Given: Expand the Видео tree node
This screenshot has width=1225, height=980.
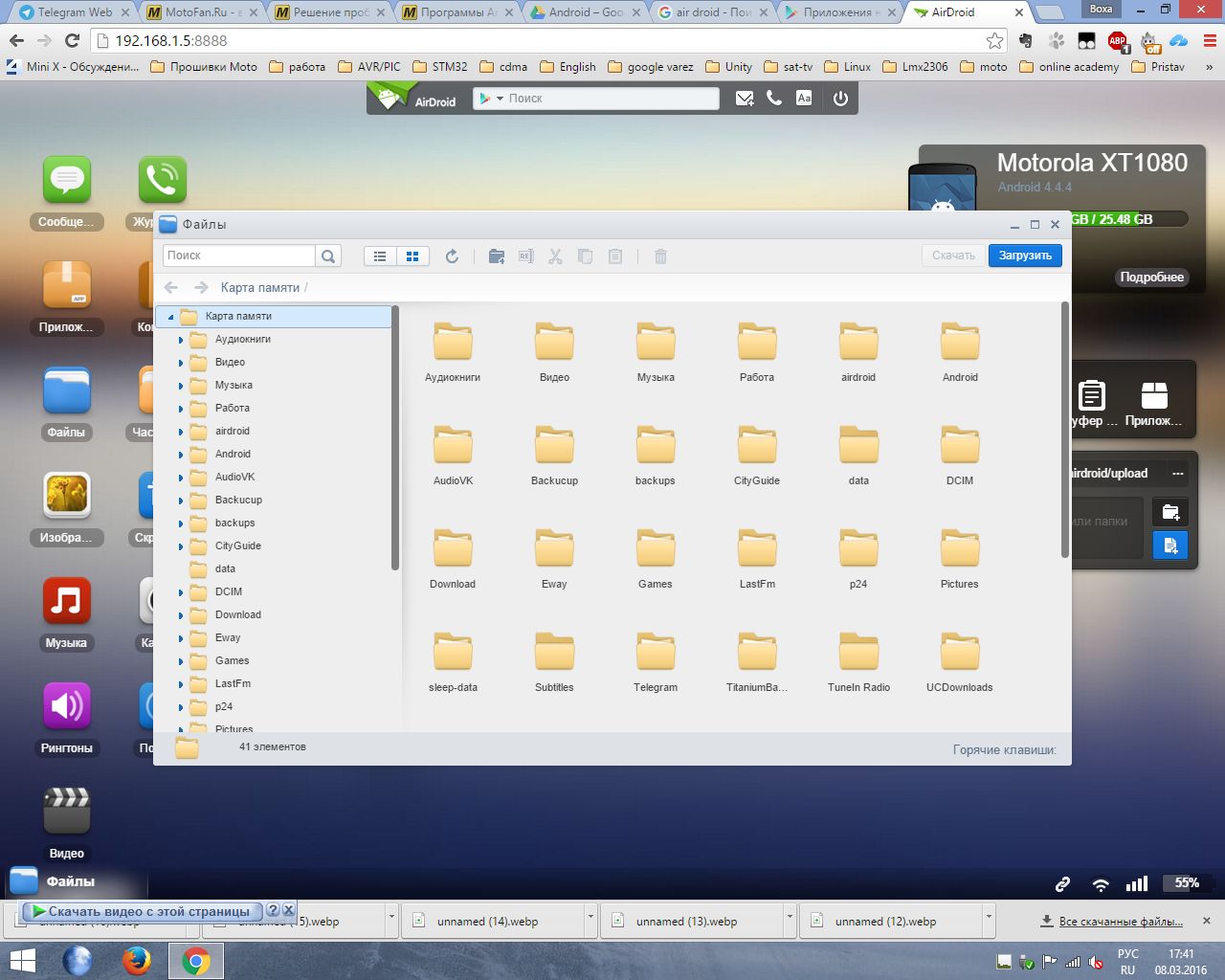Looking at the screenshot, I should click(181, 363).
